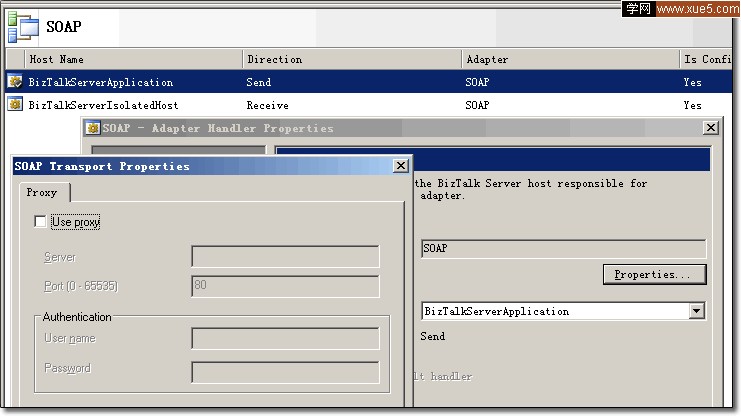
Task: Click the SOAP adapter icon in header
Action: coord(23,27)
